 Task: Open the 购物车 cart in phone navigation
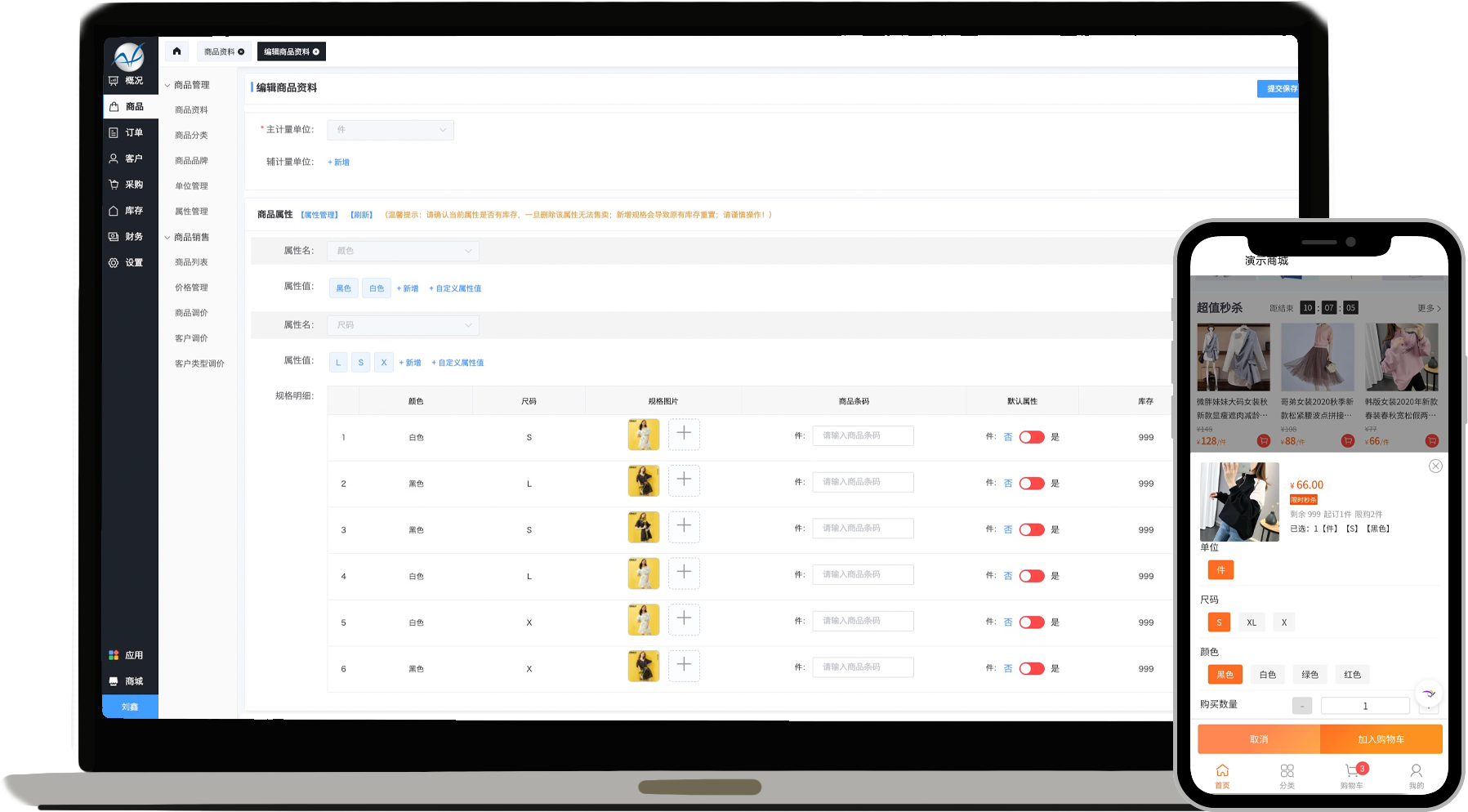tap(1352, 775)
